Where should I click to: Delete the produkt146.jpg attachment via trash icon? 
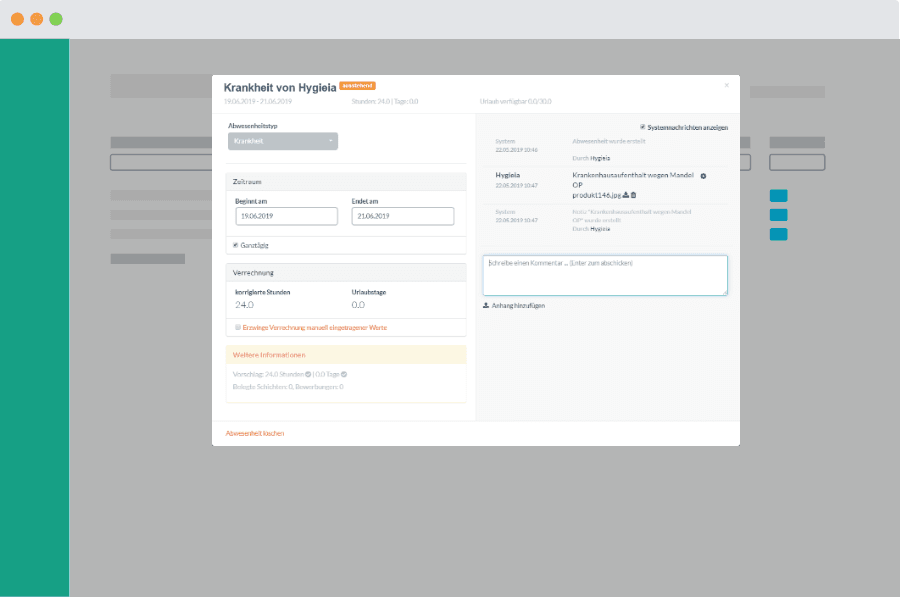click(x=633, y=195)
